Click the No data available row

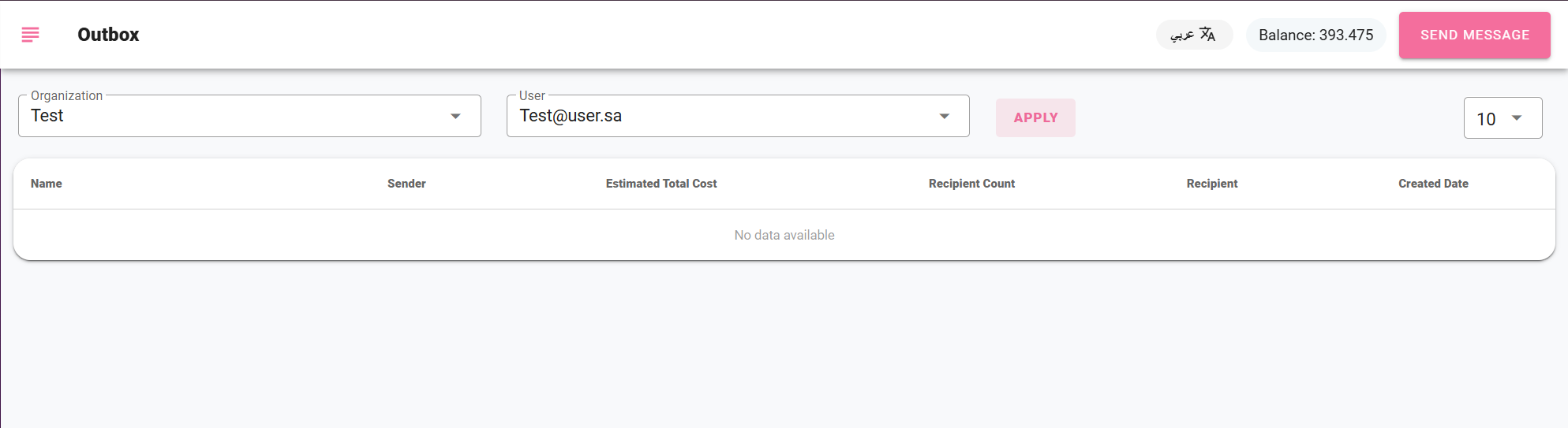[784, 235]
